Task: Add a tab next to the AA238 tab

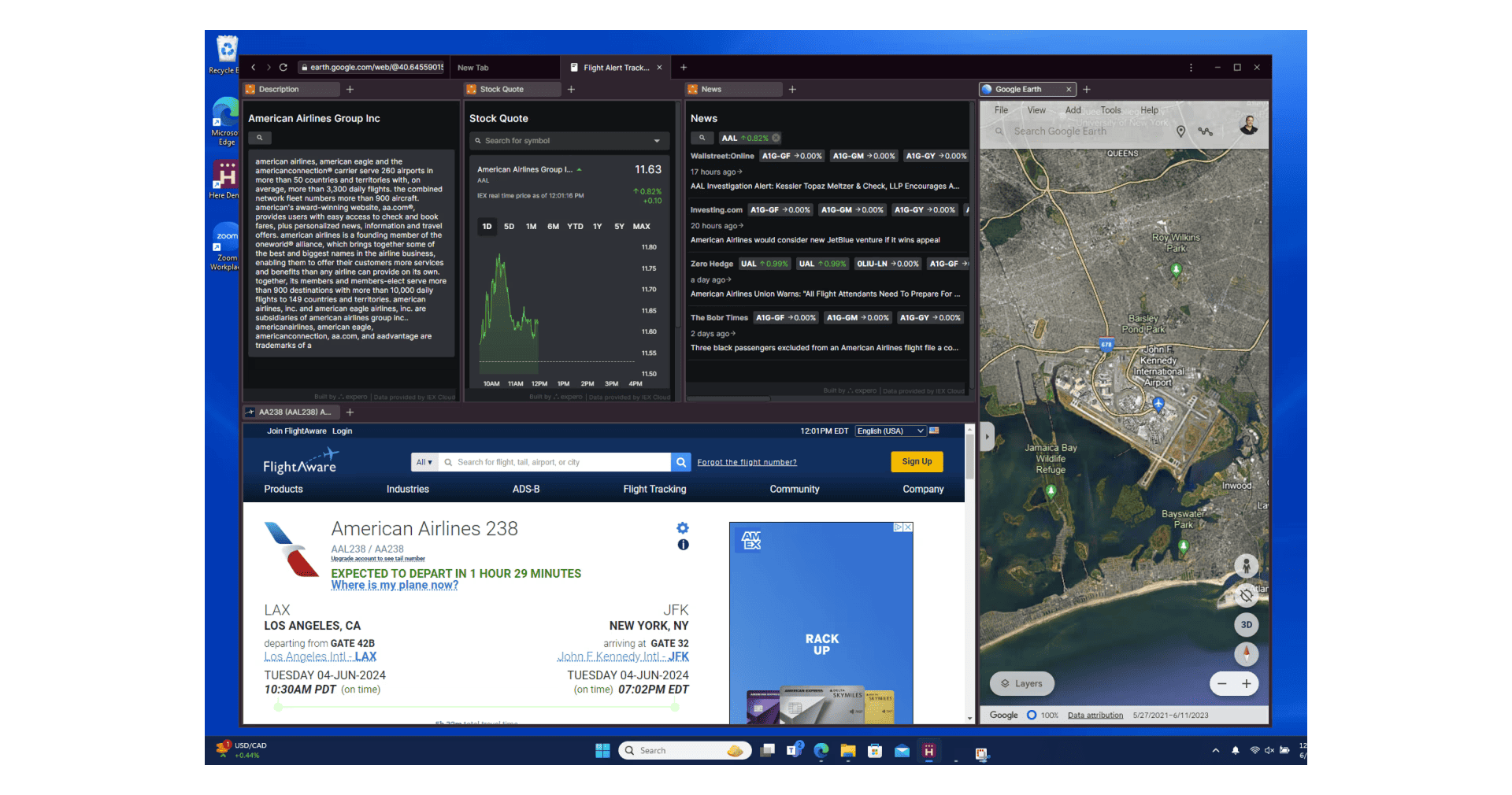Action: pos(350,412)
